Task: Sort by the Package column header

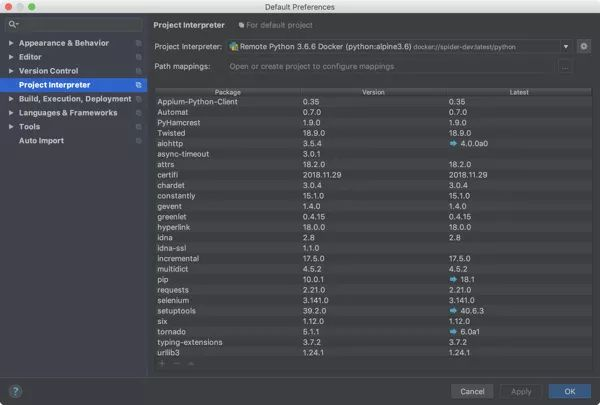Action: [228, 92]
